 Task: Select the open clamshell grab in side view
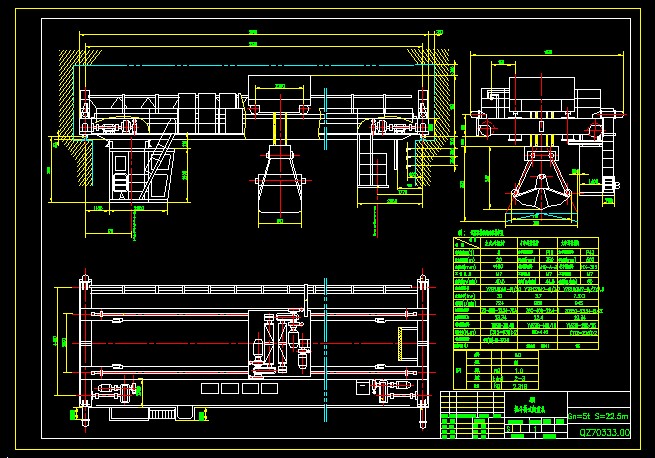[x=540, y=195]
